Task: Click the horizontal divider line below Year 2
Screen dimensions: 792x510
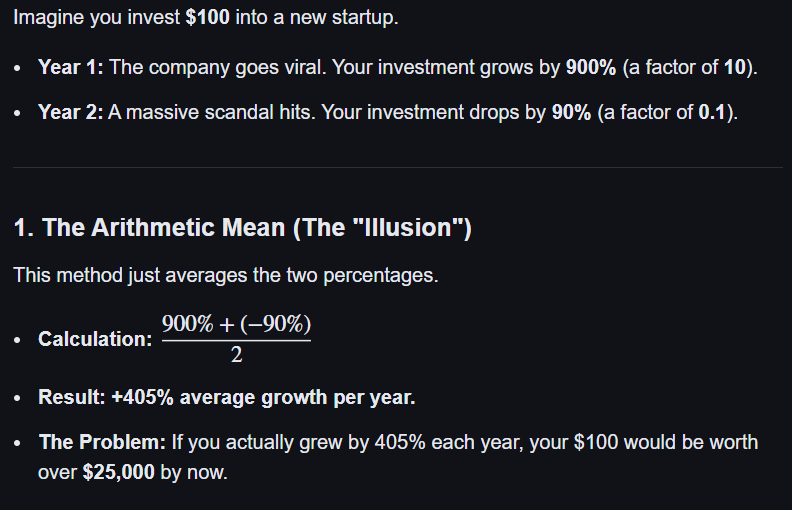Action: click(x=397, y=167)
